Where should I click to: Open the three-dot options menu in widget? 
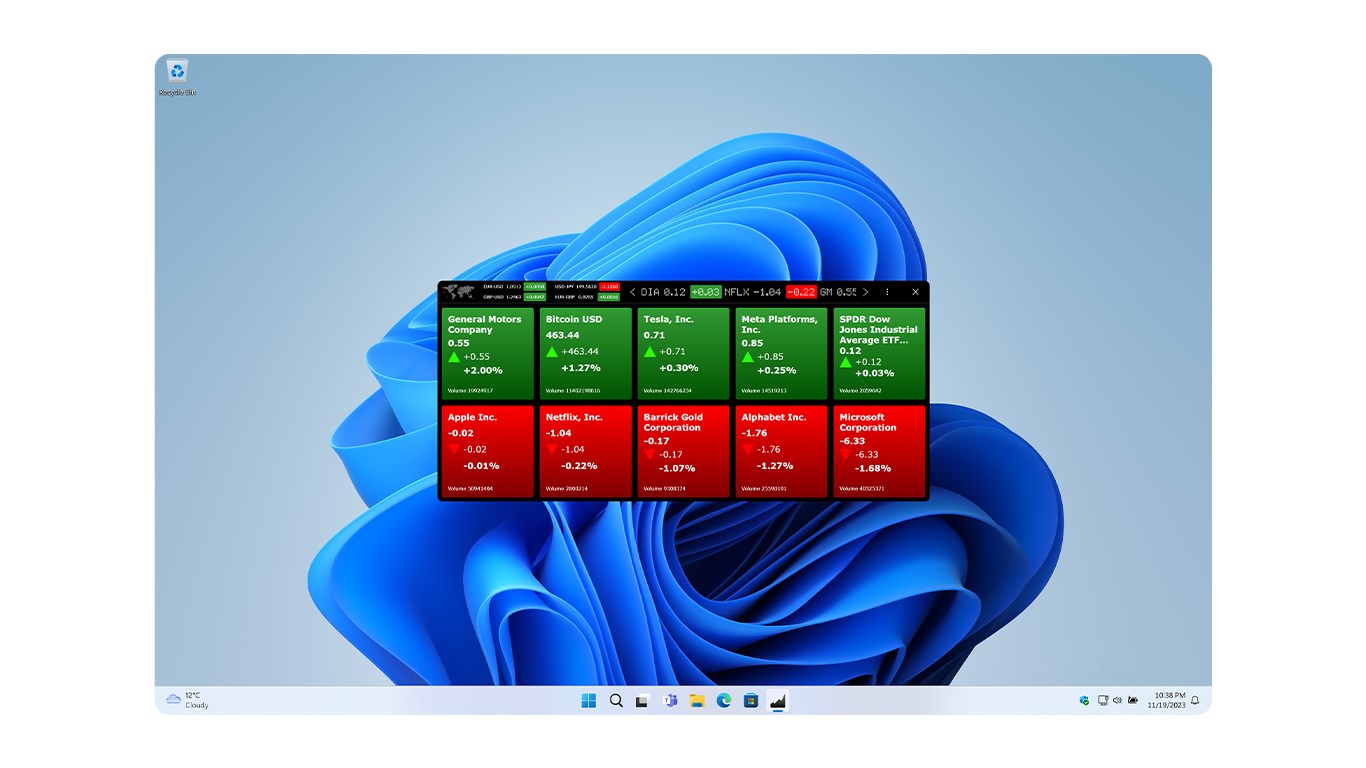point(887,292)
